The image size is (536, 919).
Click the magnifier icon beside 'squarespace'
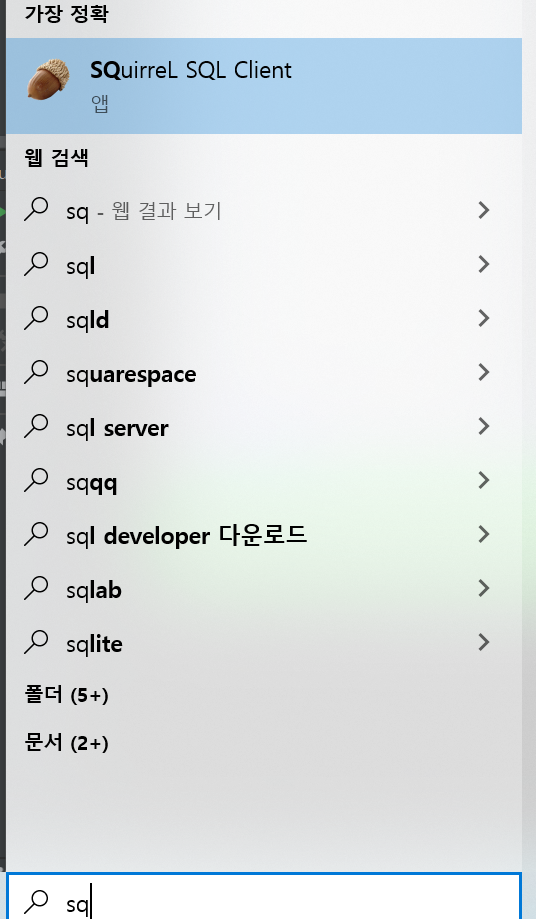coord(36,372)
